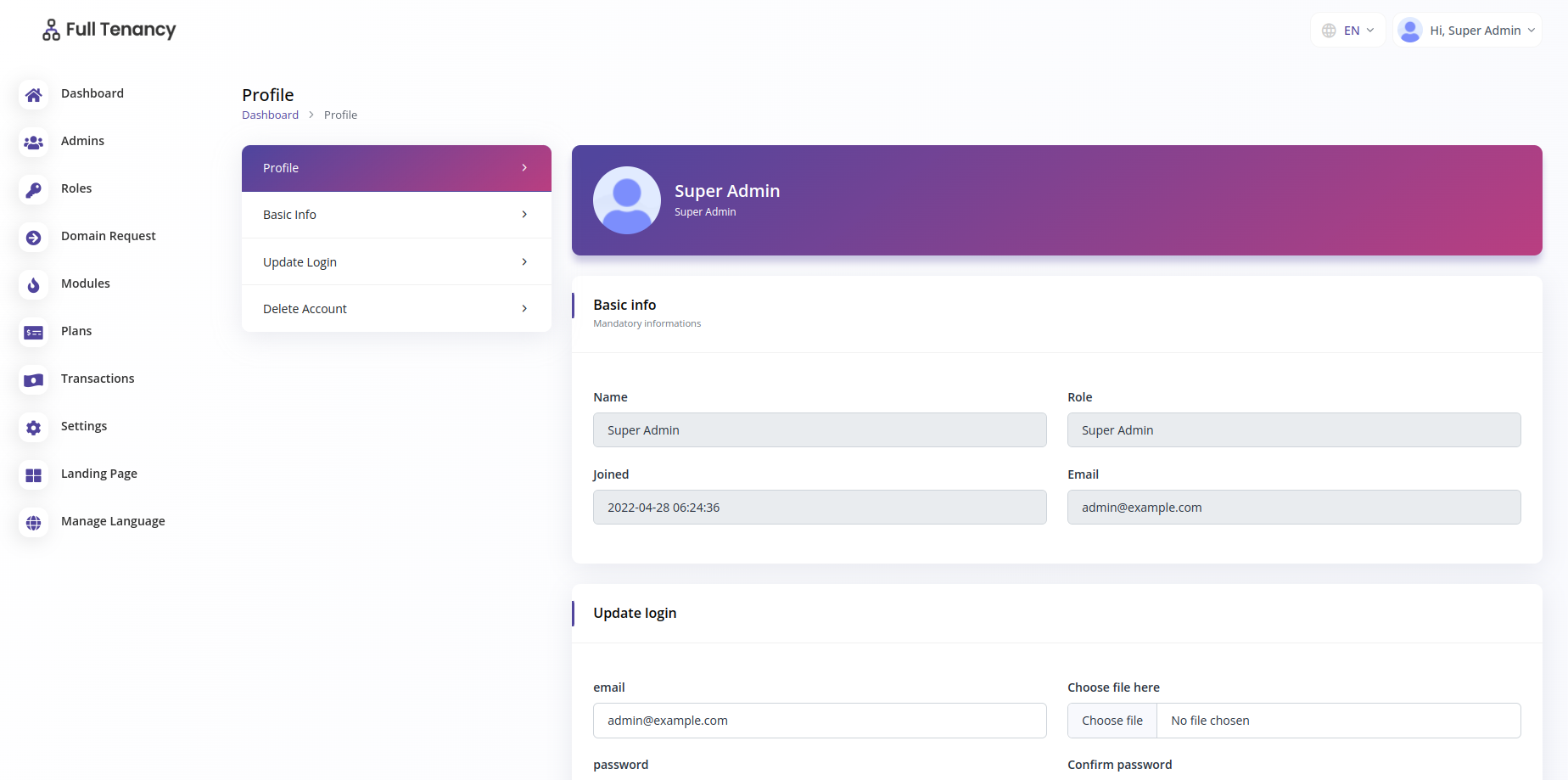Select the Landing Page grid icon
1568x780 pixels.
[x=33, y=475]
